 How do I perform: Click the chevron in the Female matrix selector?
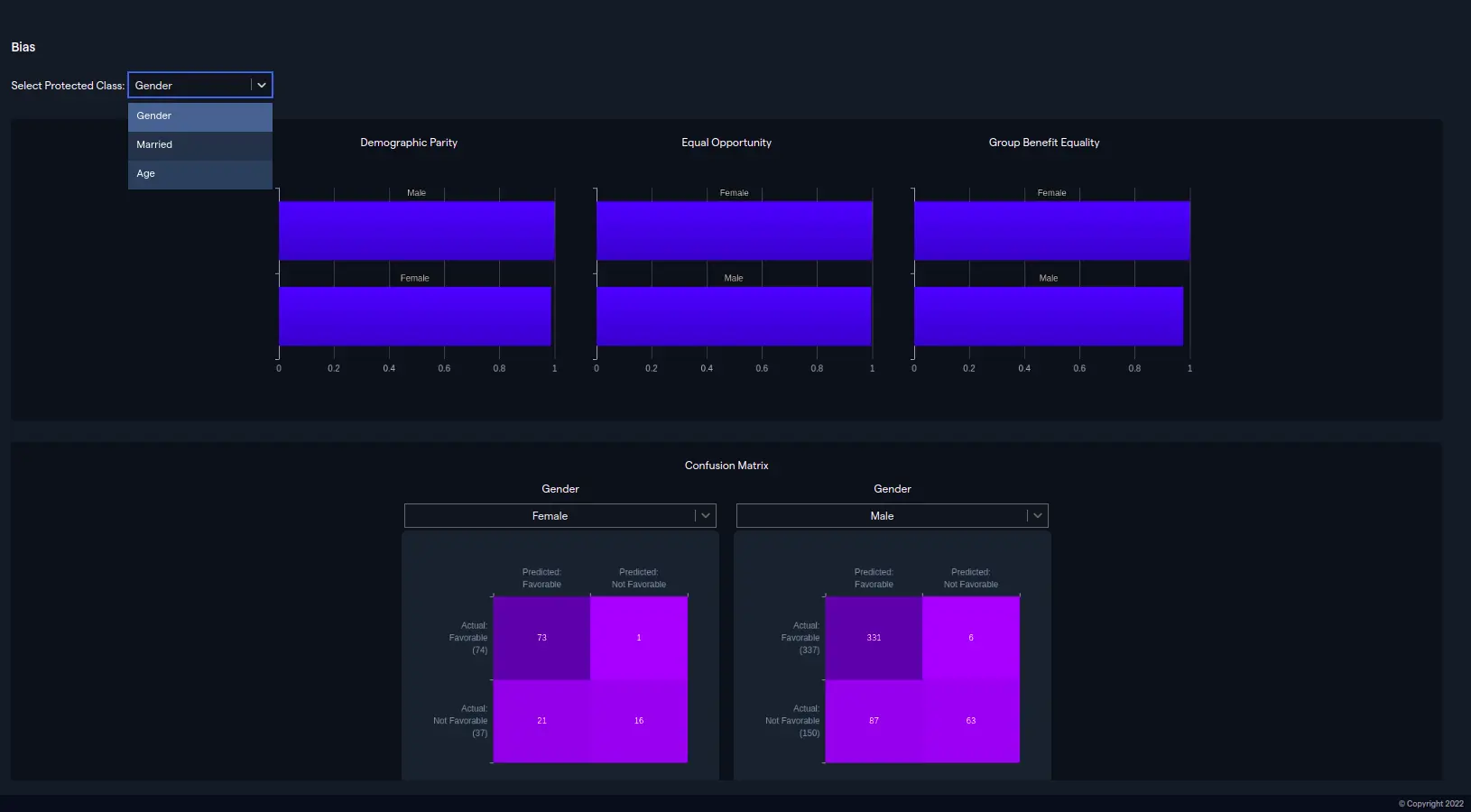point(706,516)
